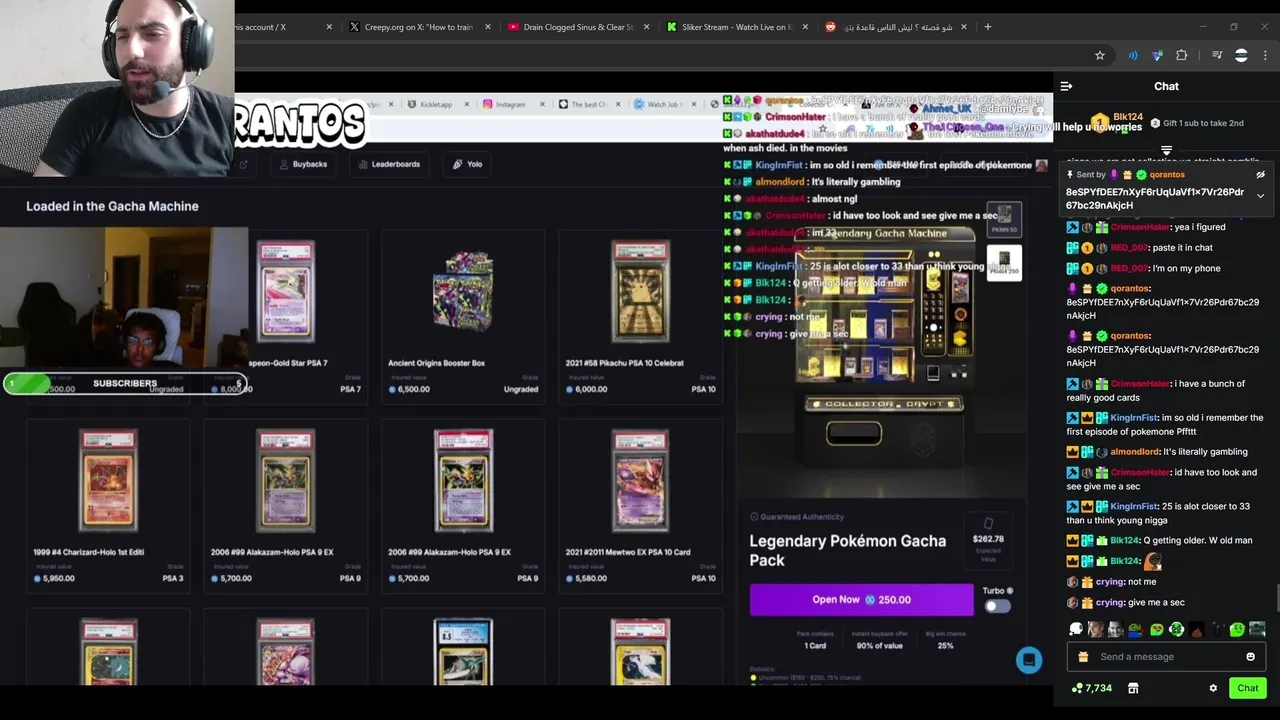Switch to the Reddit Arabic-titled tab
This screenshot has width=1280, height=720.
coord(895,27)
